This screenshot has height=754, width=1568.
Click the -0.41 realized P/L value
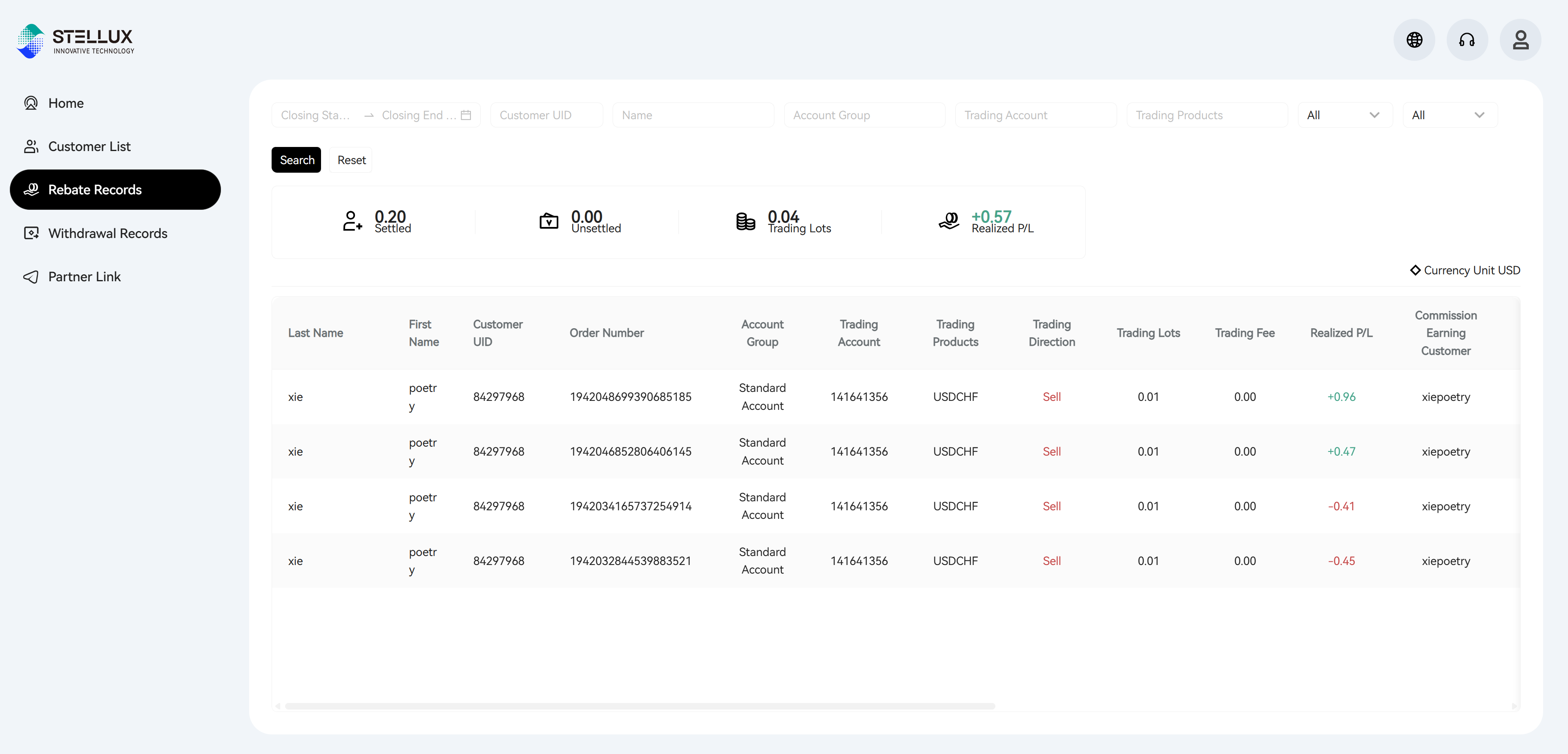coord(1341,506)
